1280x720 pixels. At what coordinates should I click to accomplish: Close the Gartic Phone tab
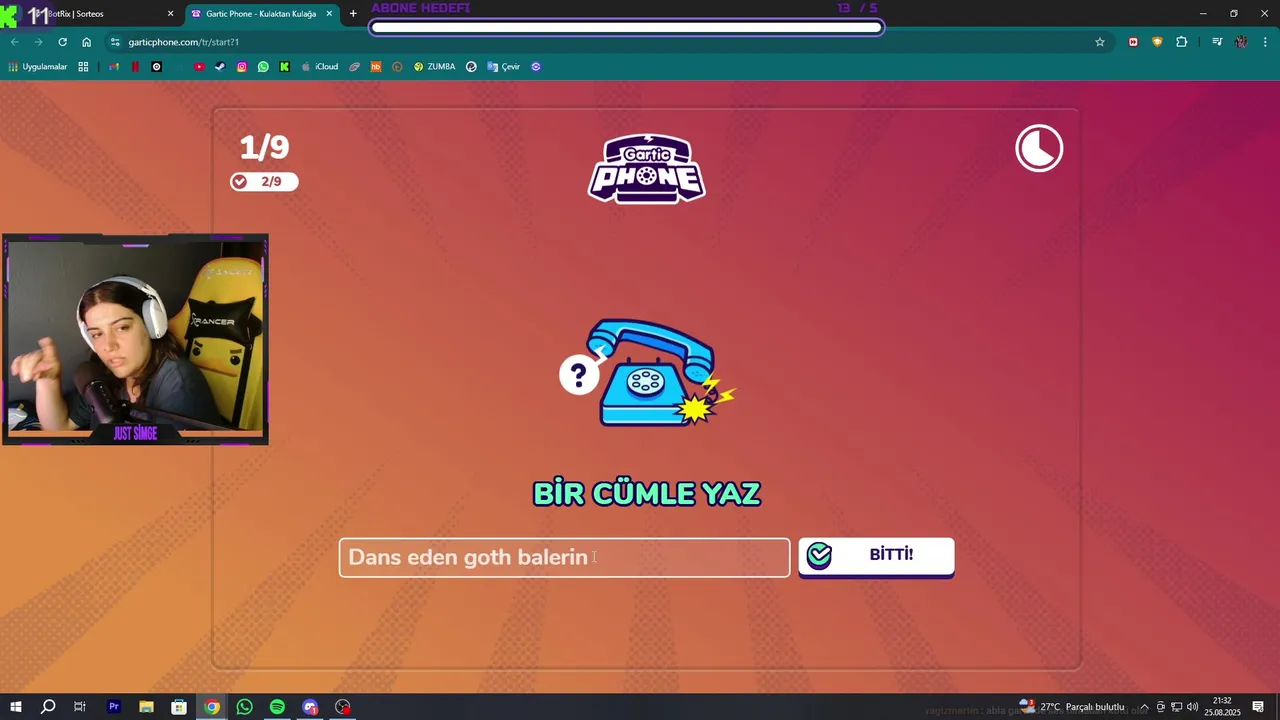coord(329,14)
